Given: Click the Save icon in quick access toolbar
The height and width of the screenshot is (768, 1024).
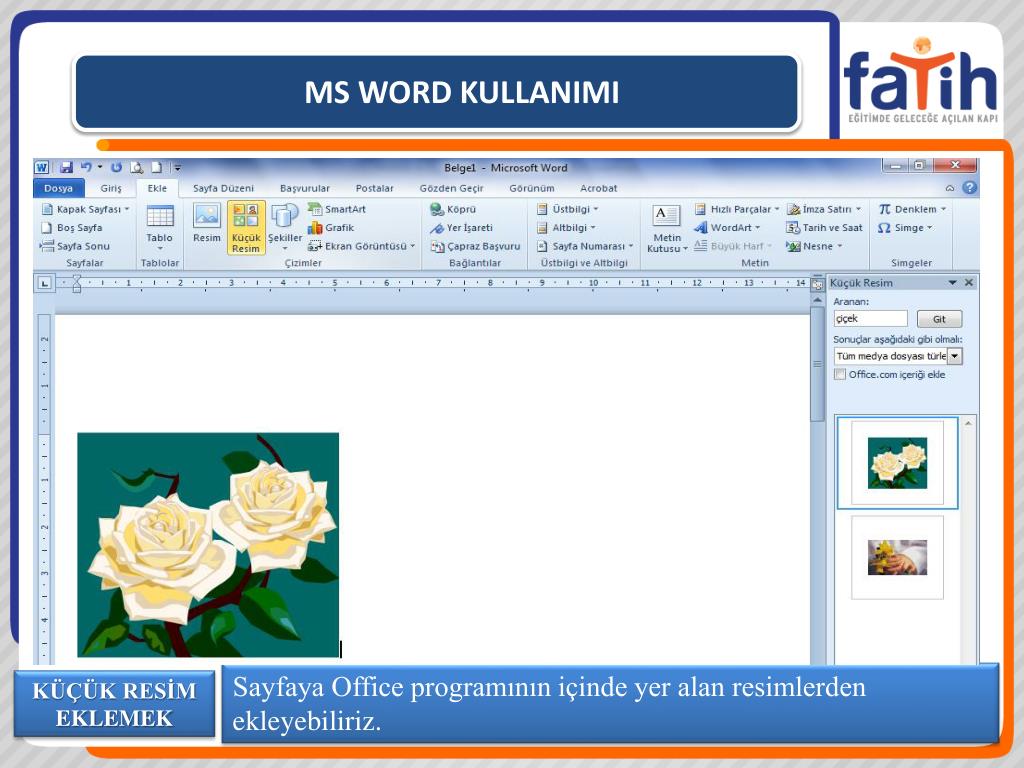Looking at the screenshot, I should coord(66,168).
